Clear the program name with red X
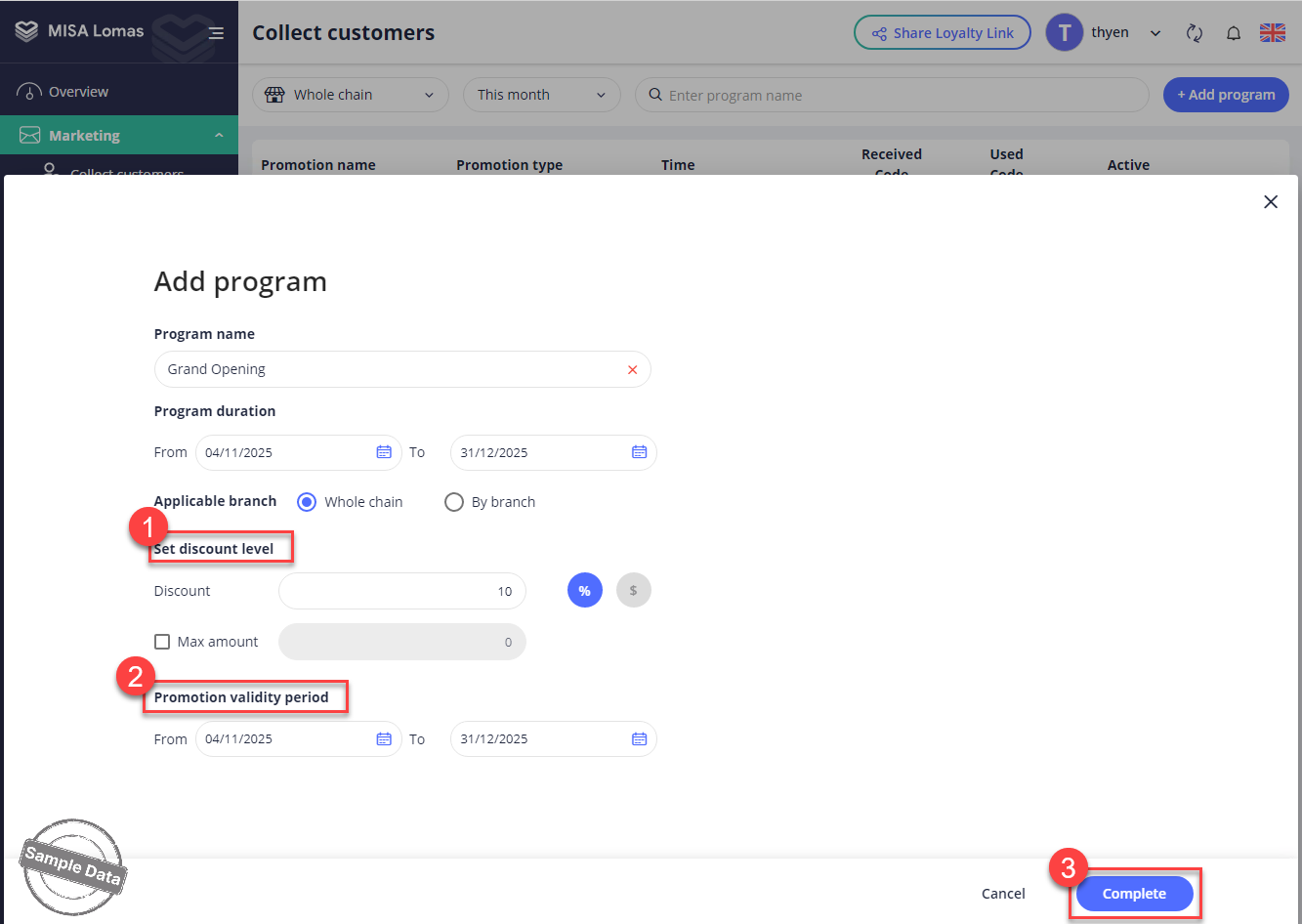 tap(632, 370)
